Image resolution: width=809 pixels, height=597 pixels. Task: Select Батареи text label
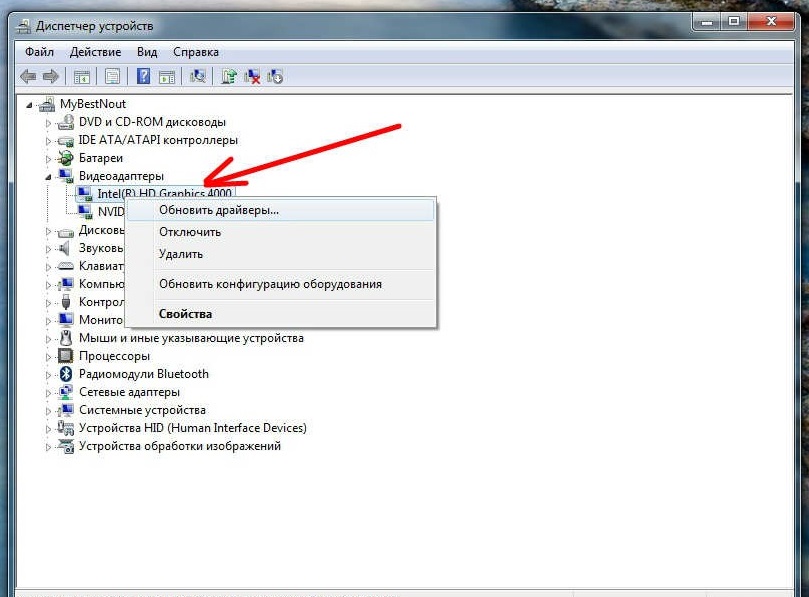coord(101,158)
